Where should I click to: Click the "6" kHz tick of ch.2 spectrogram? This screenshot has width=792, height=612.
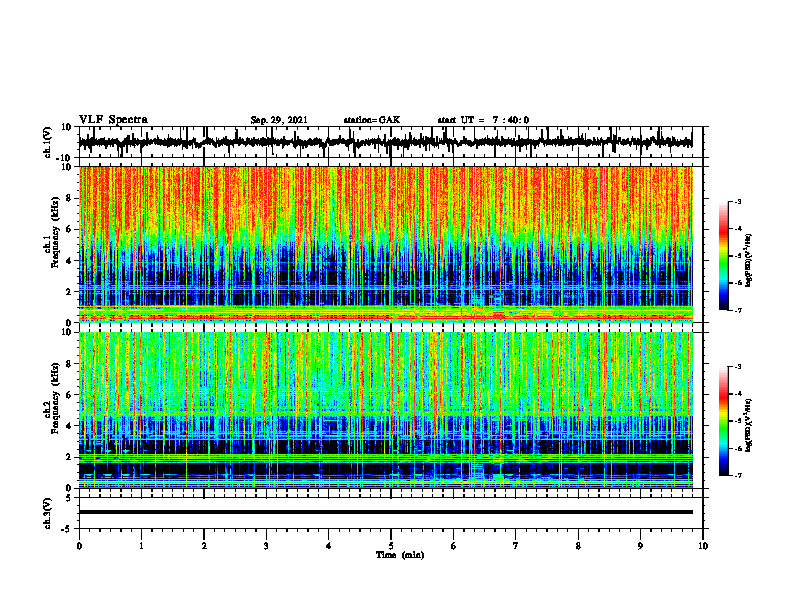[x=69, y=395]
